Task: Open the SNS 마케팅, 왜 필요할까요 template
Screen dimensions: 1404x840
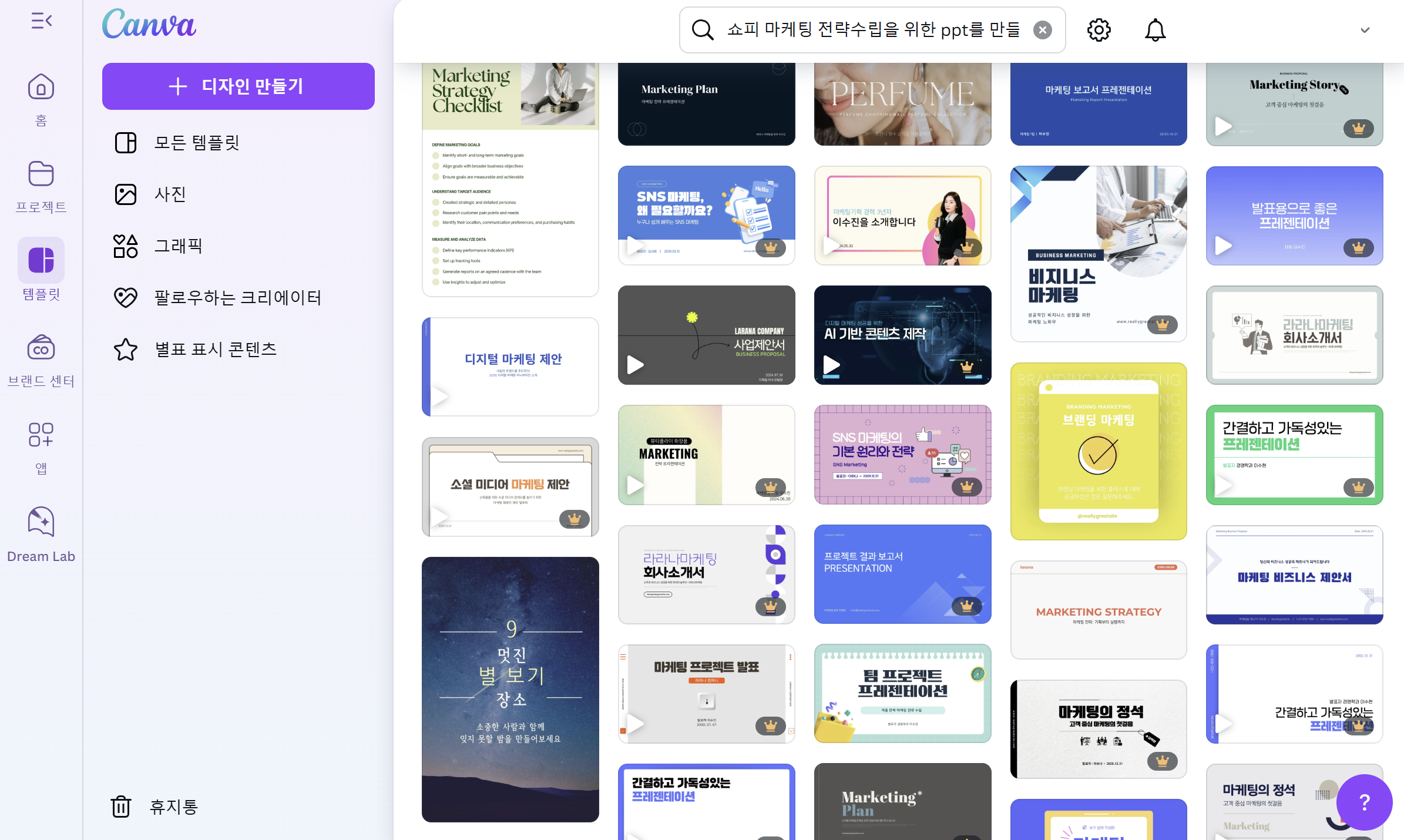Action: (x=707, y=215)
